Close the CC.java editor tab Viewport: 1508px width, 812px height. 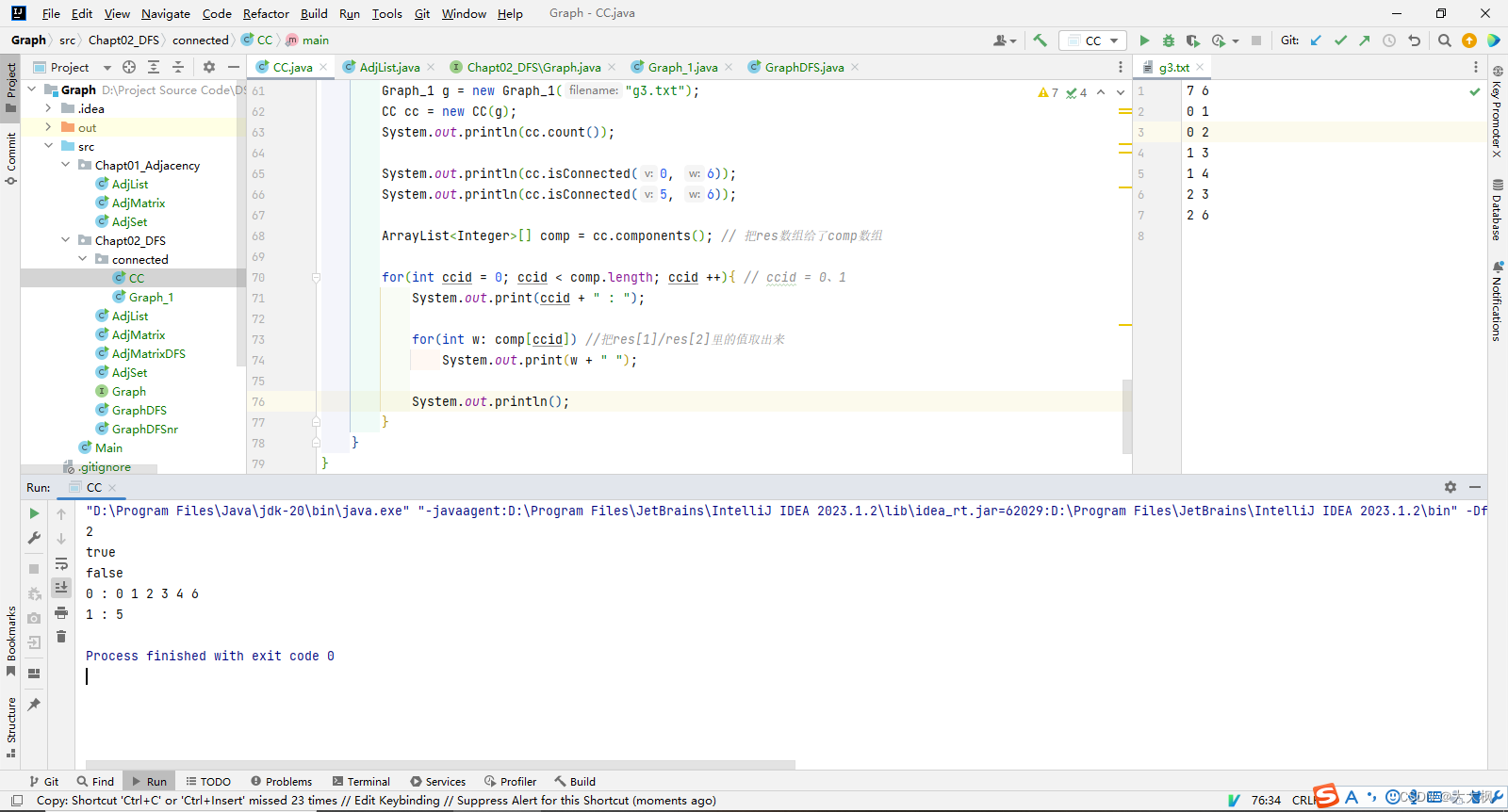pos(323,67)
